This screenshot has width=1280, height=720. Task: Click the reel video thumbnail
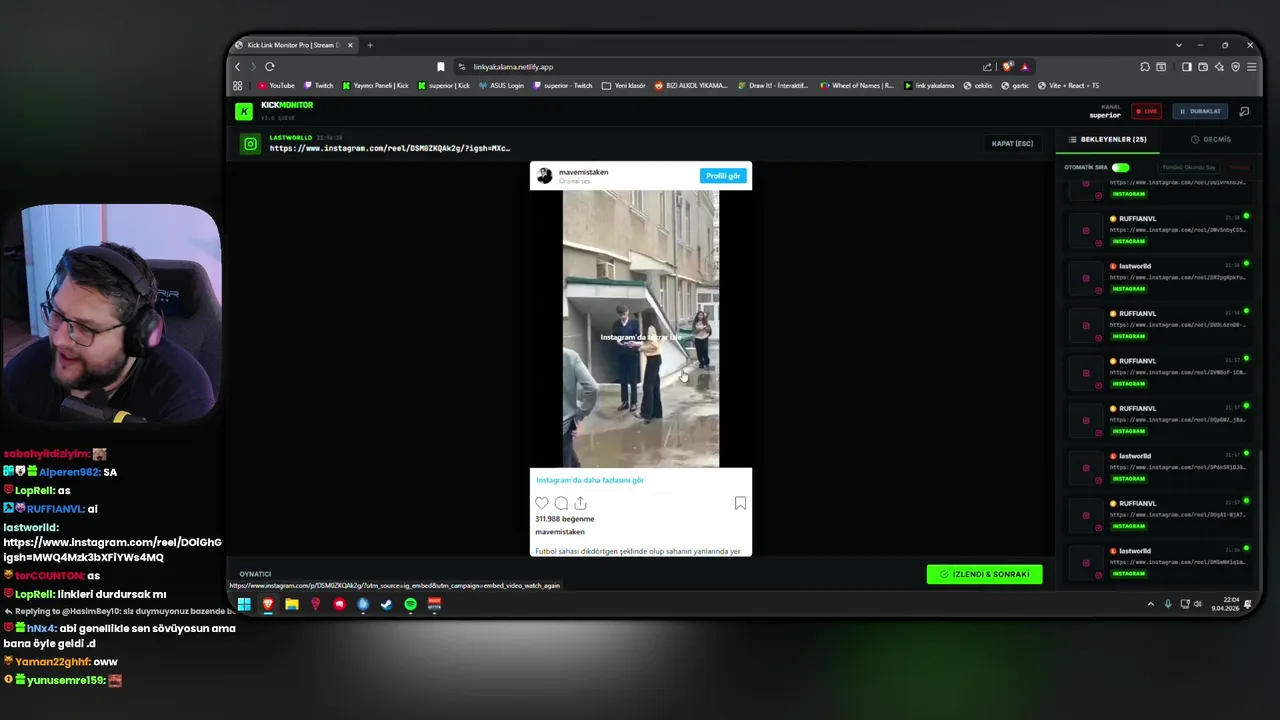click(640, 328)
